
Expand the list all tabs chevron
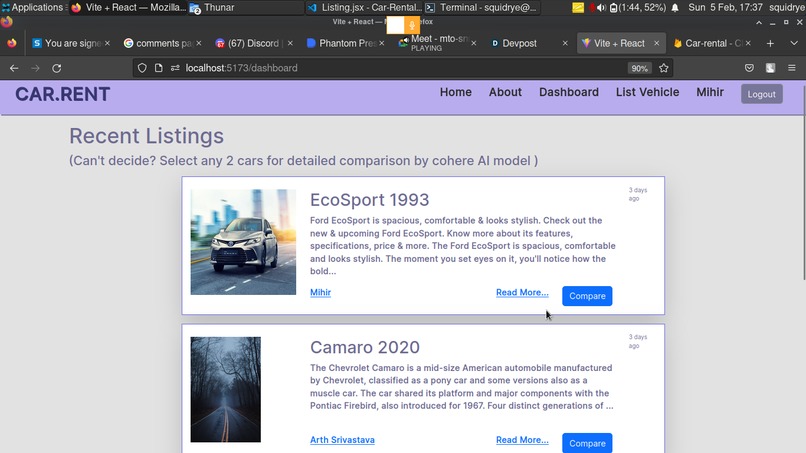(794, 43)
